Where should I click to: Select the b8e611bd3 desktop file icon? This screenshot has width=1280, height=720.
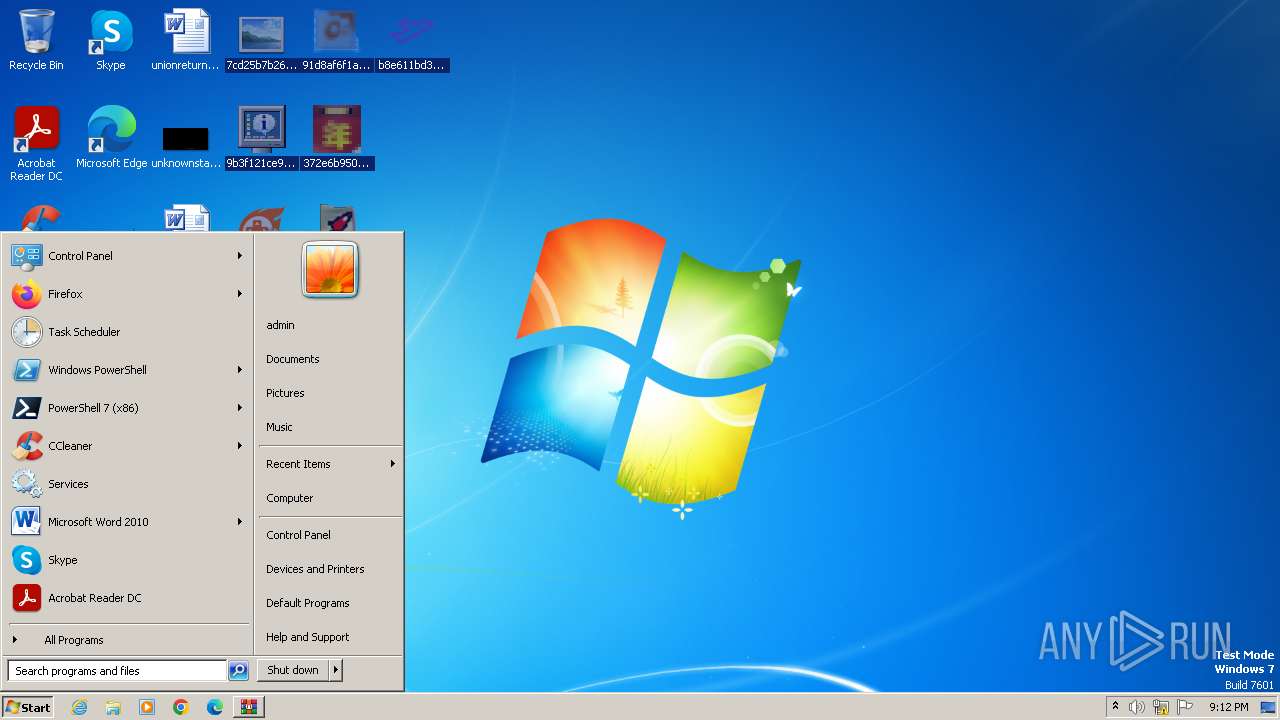pos(411,40)
